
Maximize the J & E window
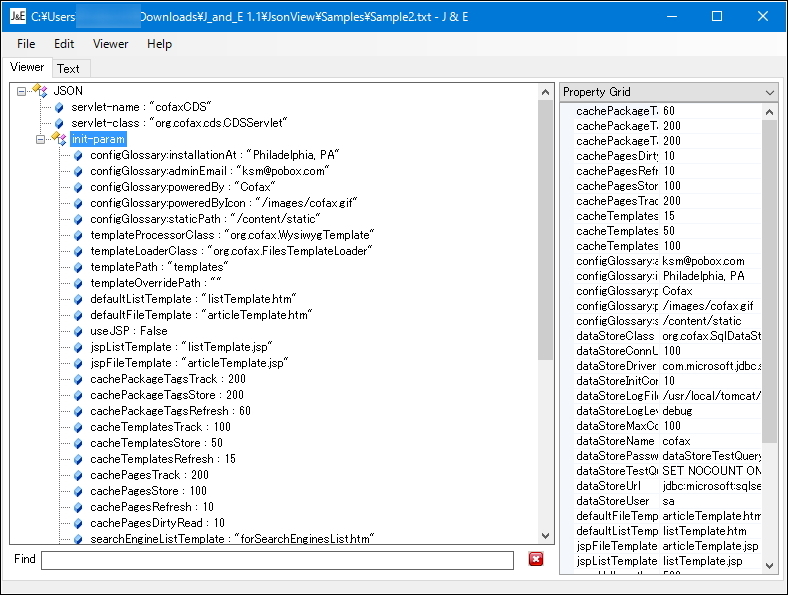coord(717,17)
